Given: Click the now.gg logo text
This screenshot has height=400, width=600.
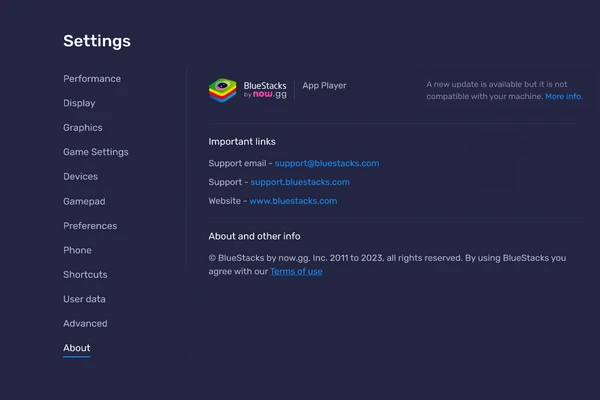Looking at the screenshot, I should click(x=269, y=94).
